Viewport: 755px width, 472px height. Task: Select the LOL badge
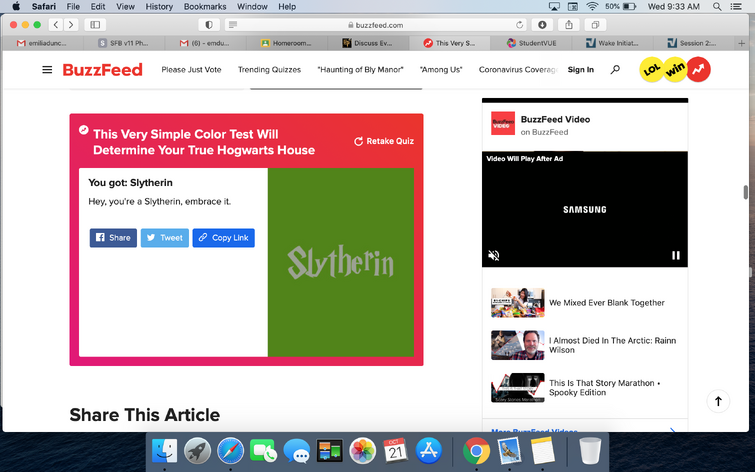tap(651, 70)
